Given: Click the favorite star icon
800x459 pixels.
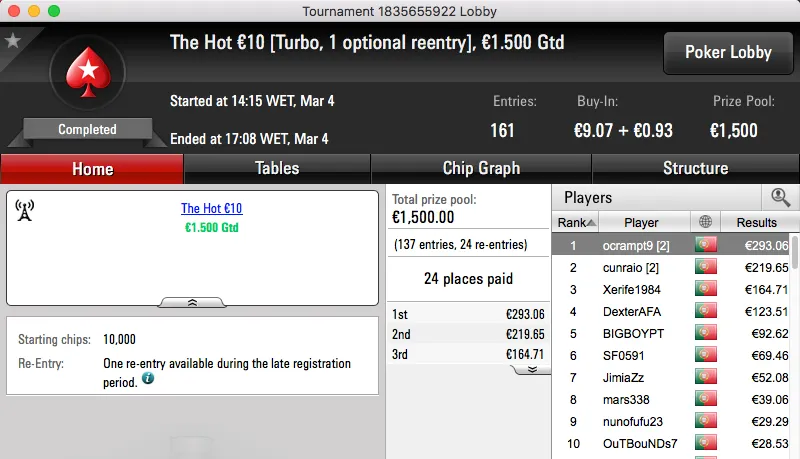Looking at the screenshot, I should 13,41.
